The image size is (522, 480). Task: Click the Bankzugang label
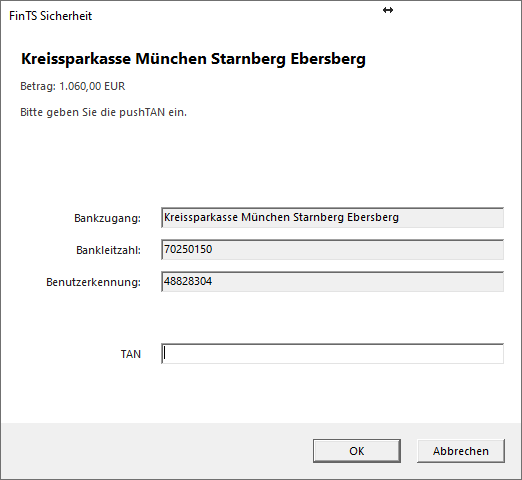pyautogui.click(x=107, y=218)
